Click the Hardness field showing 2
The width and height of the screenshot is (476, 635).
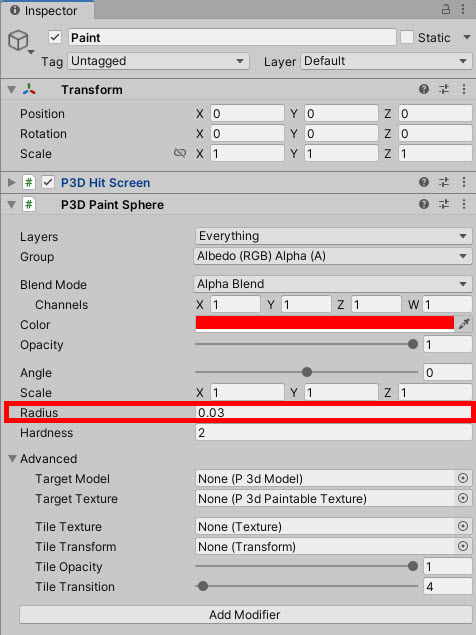coord(333,433)
